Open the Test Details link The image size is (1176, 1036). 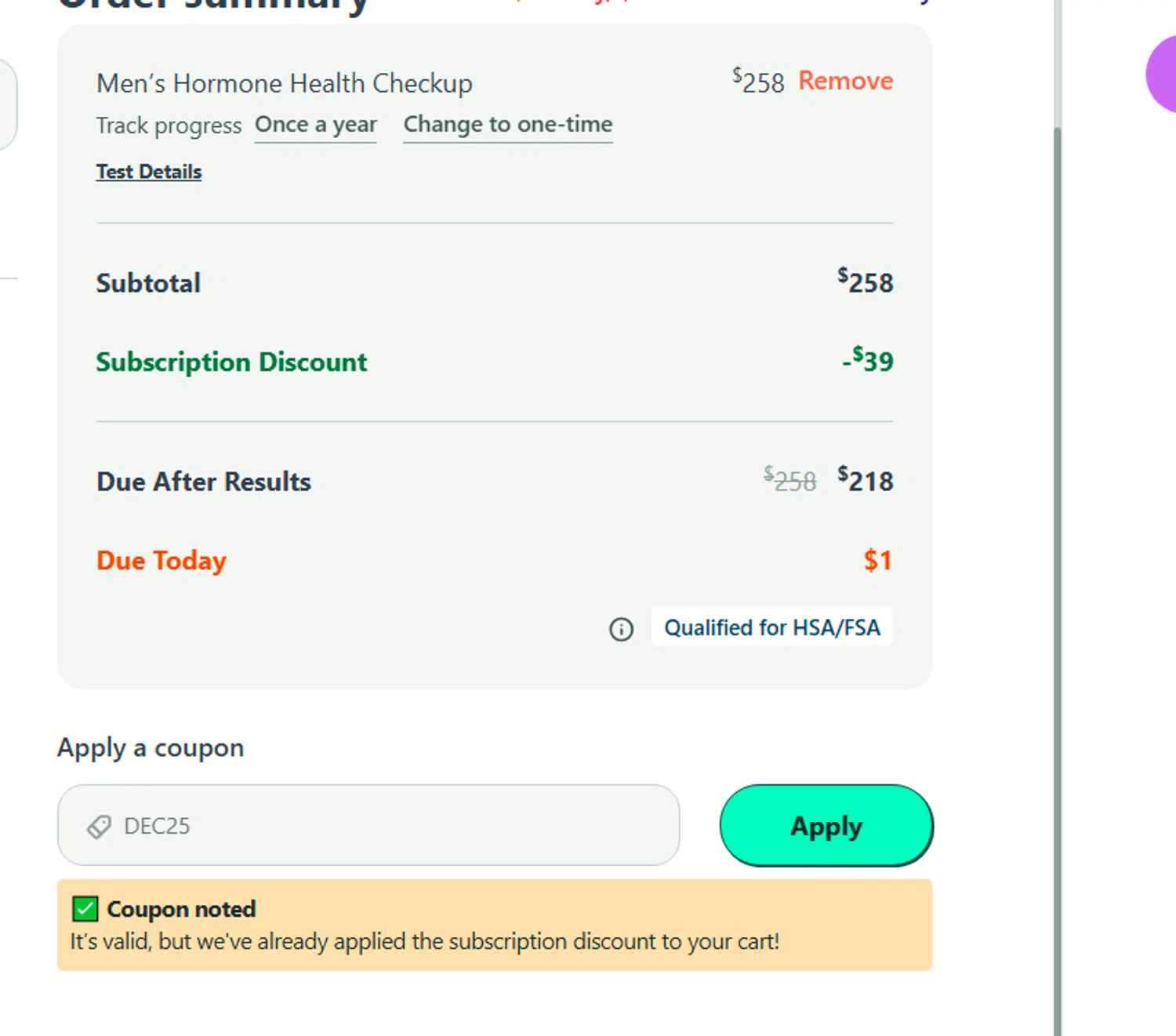pos(149,172)
